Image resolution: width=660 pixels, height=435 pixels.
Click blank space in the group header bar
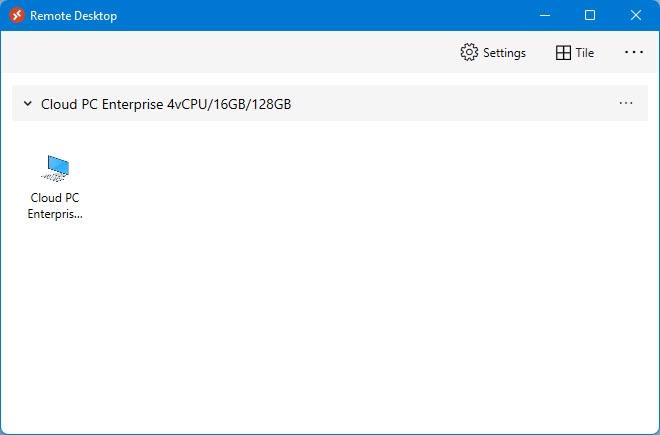450,103
